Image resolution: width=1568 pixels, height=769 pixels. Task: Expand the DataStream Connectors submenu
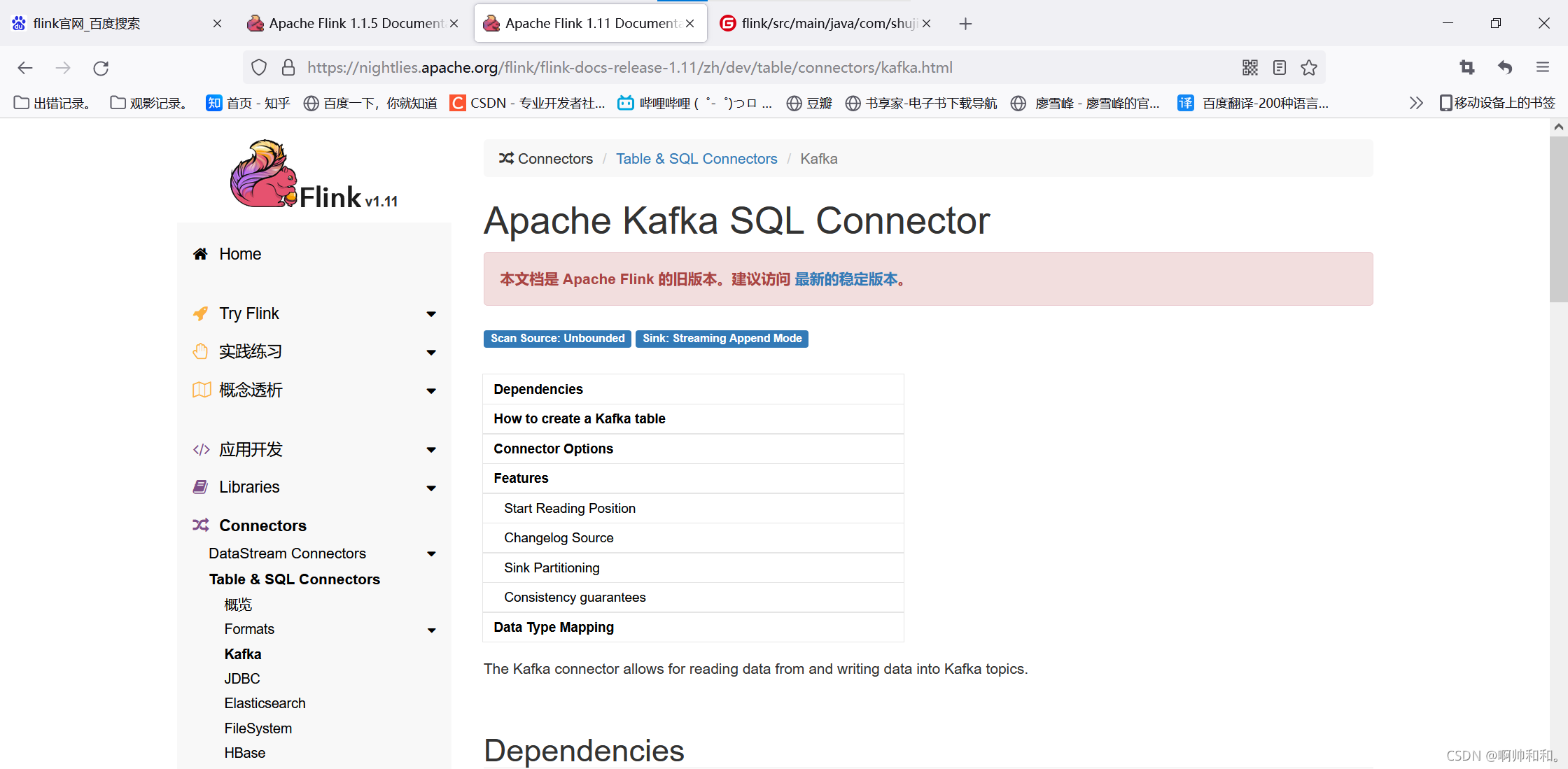[x=431, y=554]
